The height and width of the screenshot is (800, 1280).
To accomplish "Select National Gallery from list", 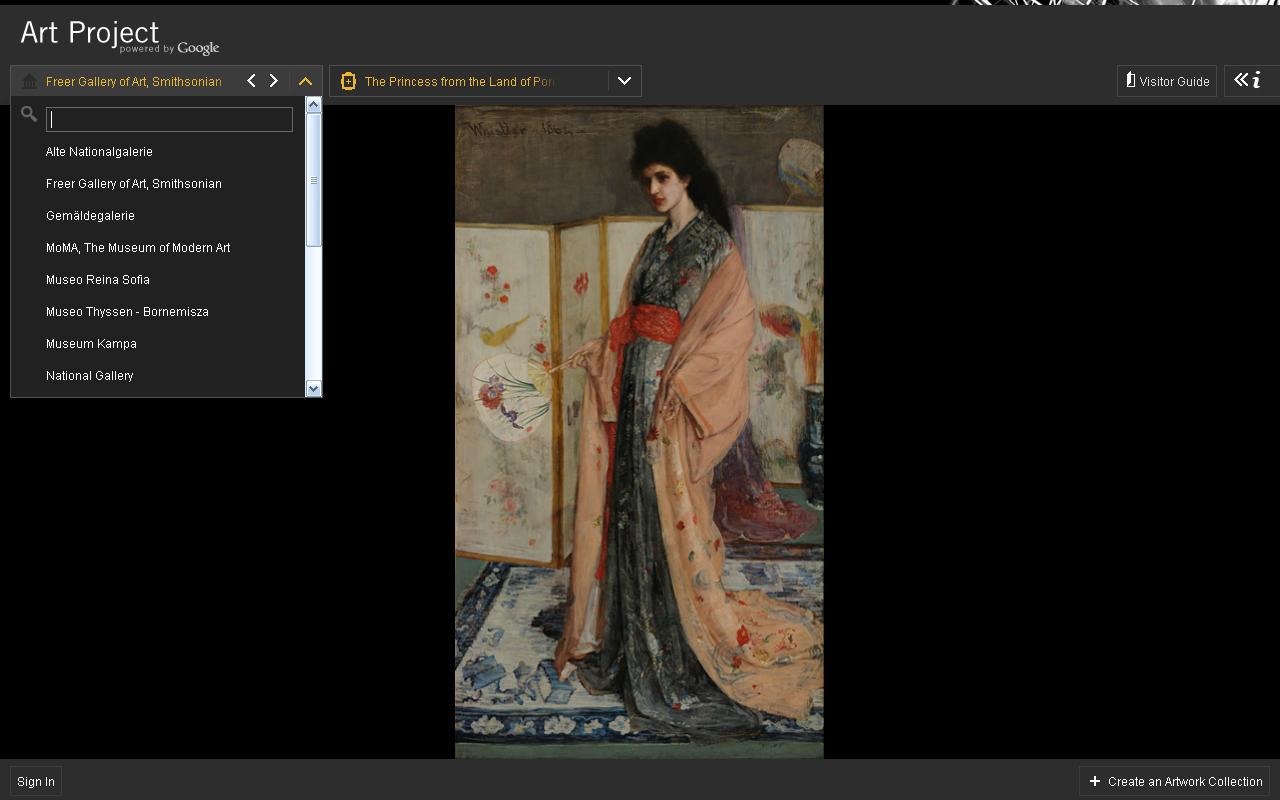I will pos(90,376).
